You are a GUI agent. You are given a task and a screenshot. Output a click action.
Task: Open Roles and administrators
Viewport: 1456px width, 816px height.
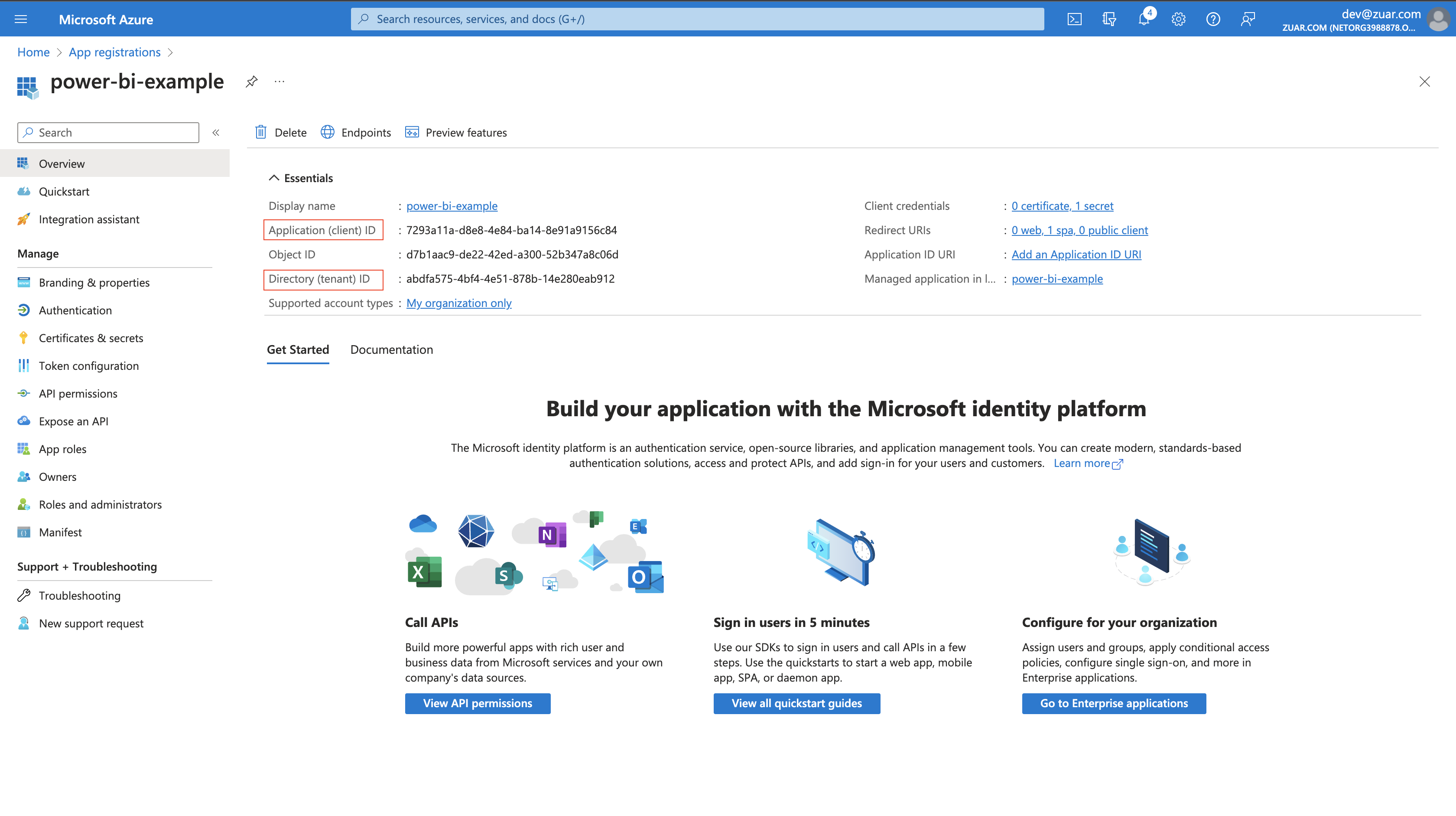(x=115, y=504)
